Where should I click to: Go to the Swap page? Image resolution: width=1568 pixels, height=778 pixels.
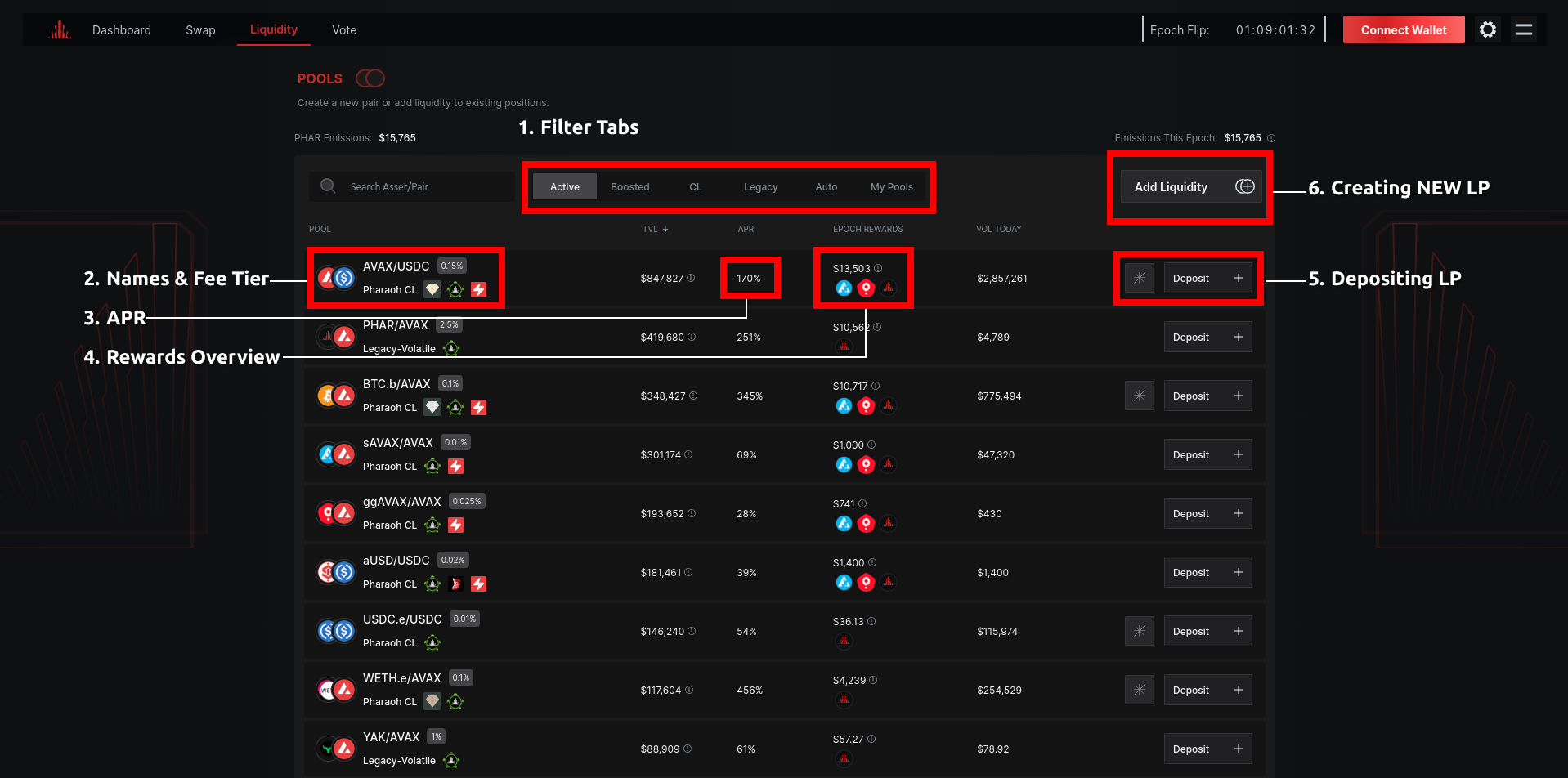(x=200, y=30)
